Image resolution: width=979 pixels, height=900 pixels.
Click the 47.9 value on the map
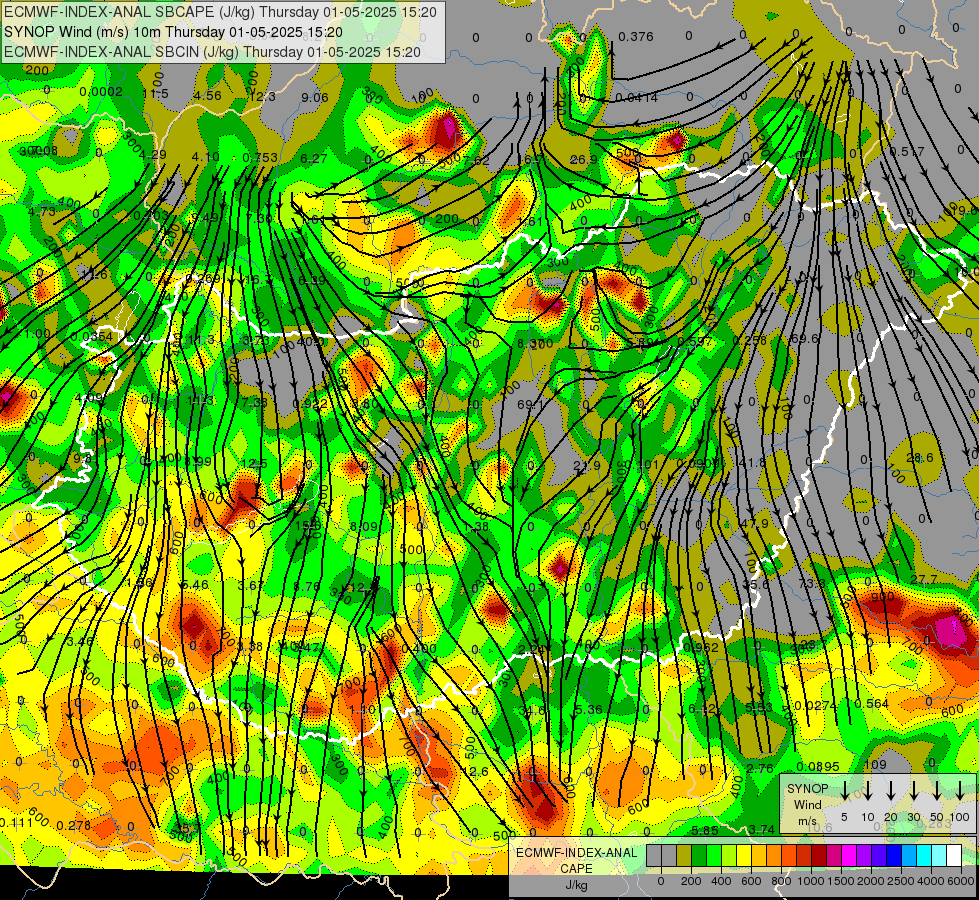coord(754,523)
